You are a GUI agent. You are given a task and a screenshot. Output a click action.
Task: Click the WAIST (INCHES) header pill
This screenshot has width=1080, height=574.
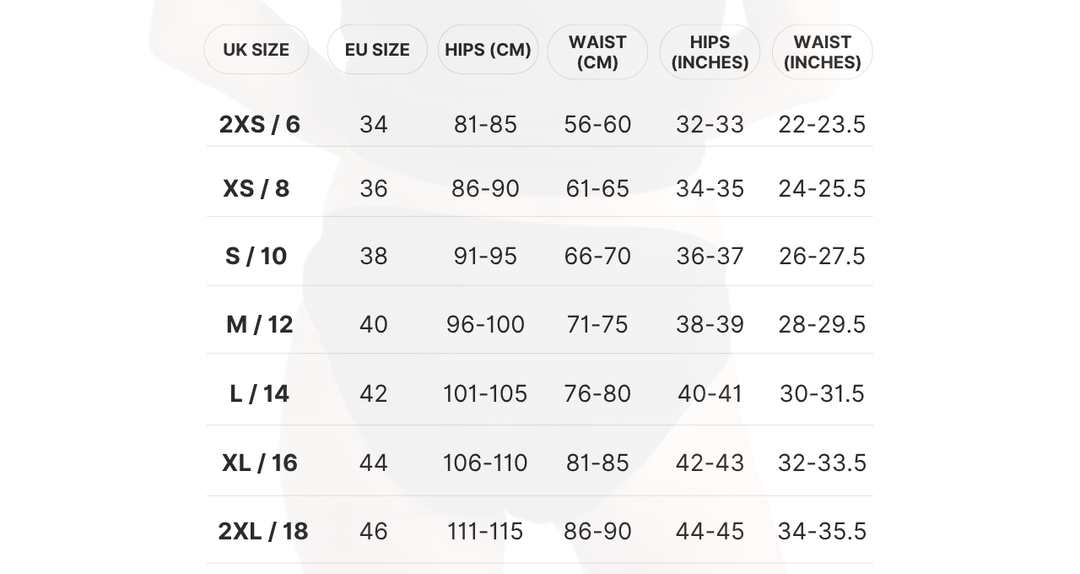click(x=822, y=52)
